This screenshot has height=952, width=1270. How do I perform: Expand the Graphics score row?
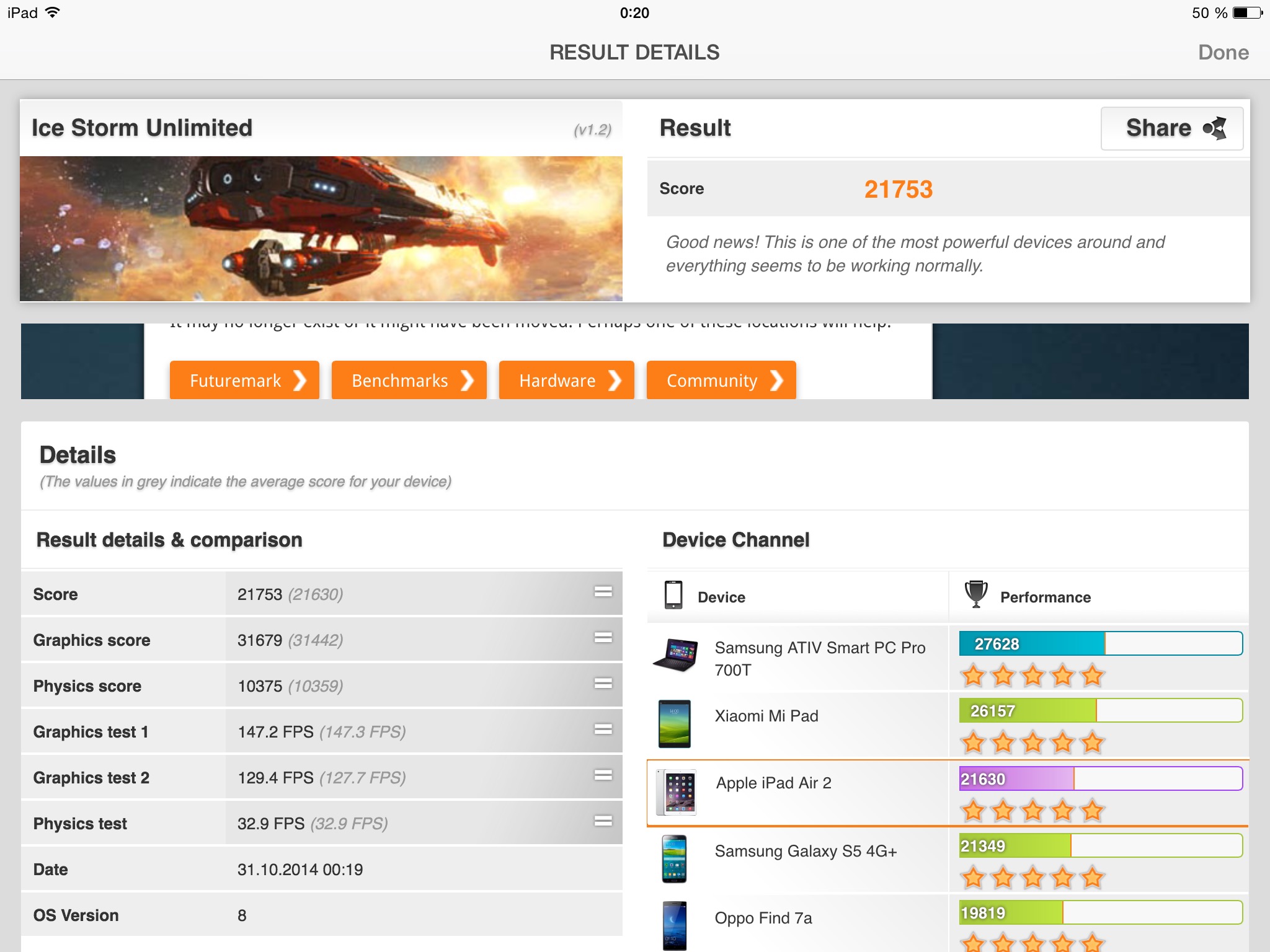point(603,638)
